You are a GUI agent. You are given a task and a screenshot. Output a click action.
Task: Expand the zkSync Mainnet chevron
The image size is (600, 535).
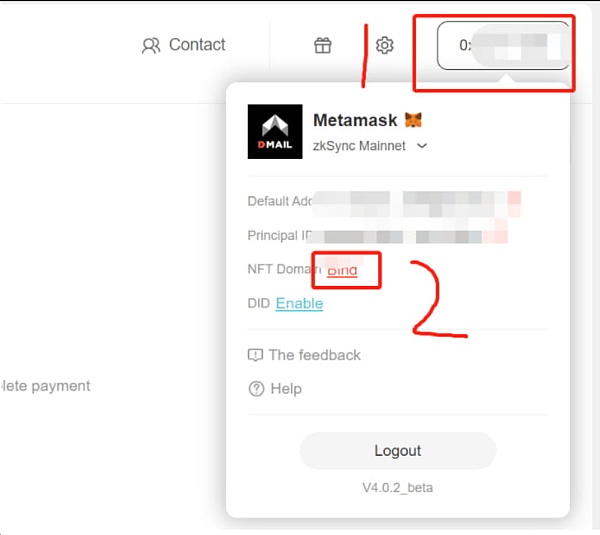click(422, 146)
